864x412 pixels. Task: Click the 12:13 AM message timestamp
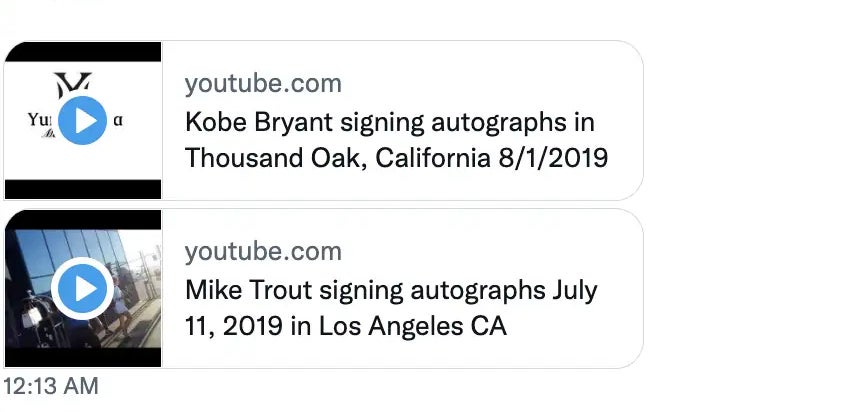(50, 385)
